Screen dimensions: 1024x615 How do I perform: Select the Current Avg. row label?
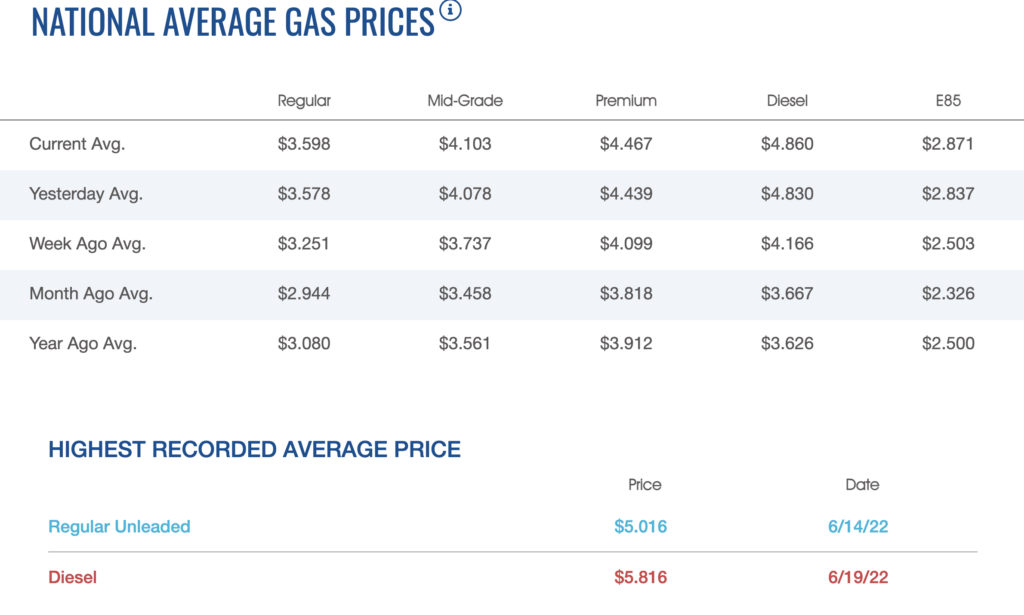77,144
